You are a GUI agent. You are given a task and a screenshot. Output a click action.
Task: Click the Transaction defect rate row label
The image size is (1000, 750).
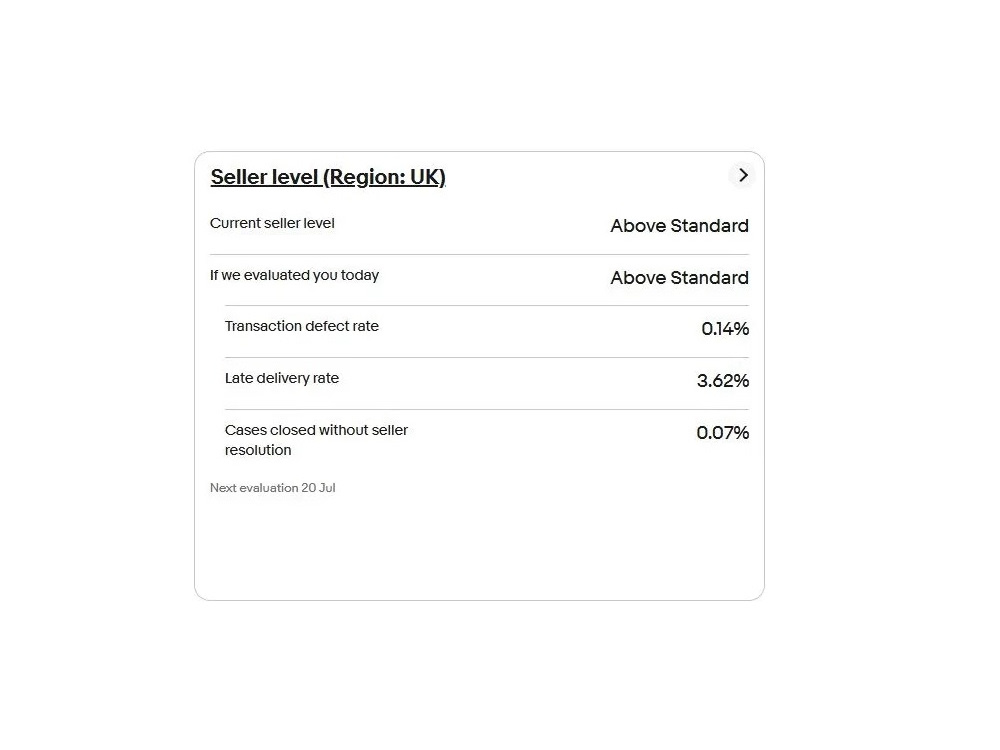click(302, 326)
